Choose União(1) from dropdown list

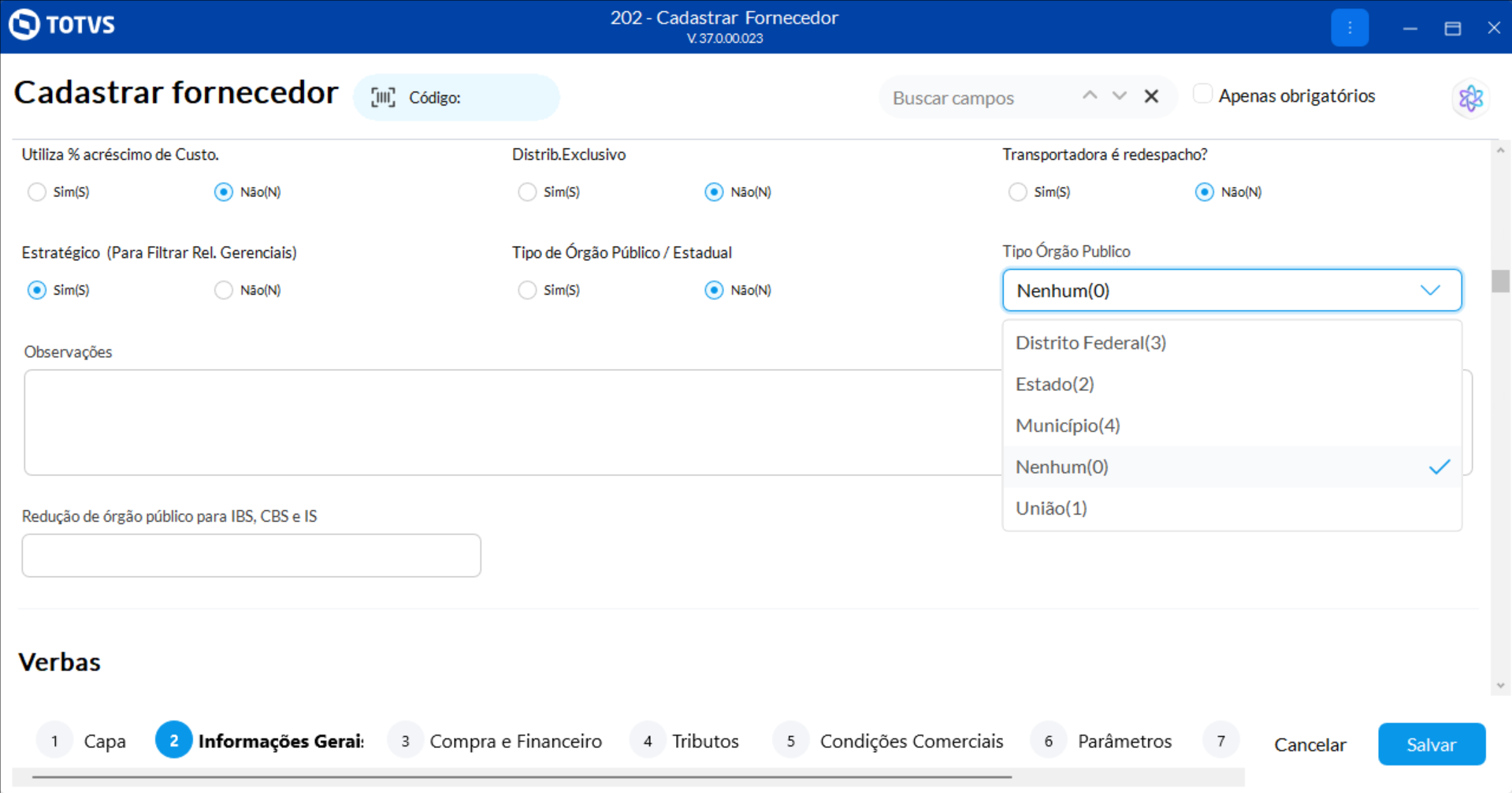click(x=1051, y=508)
